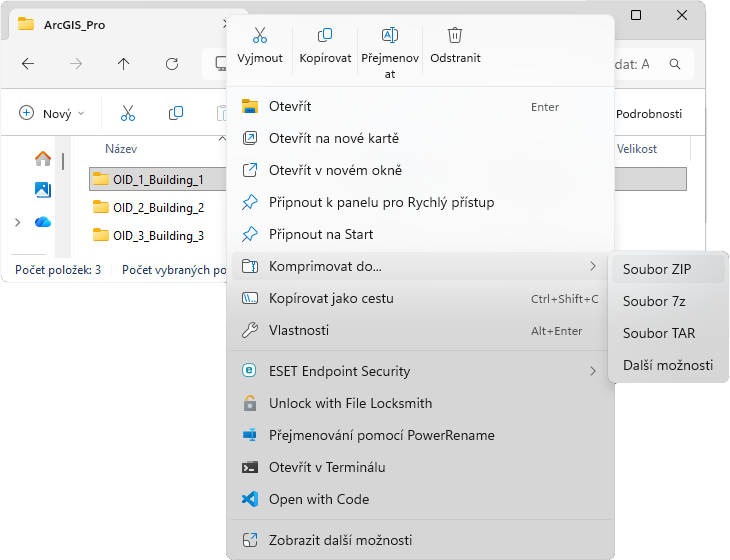Open the Nový dropdown button
The height and width of the screenshot is (560, 730).
pyautogui.click(x=52, y=113)
